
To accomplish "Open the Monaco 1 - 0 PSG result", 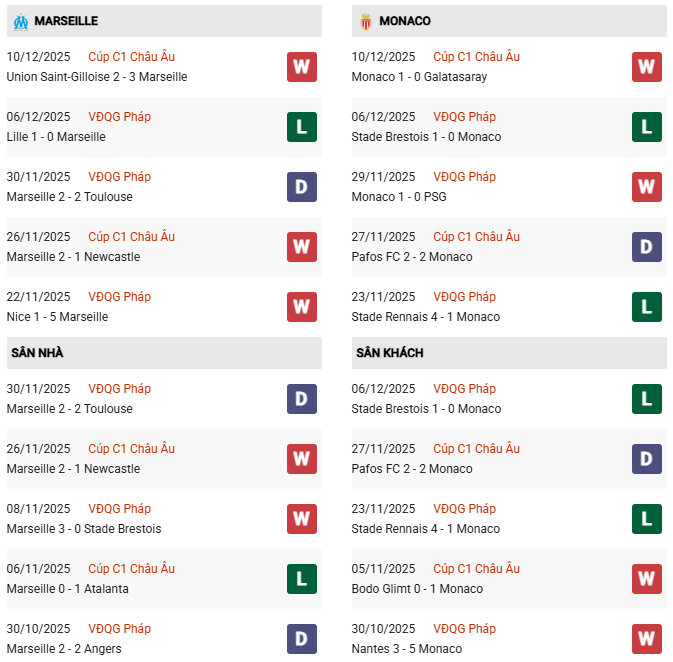I will (x=399, y=197).
